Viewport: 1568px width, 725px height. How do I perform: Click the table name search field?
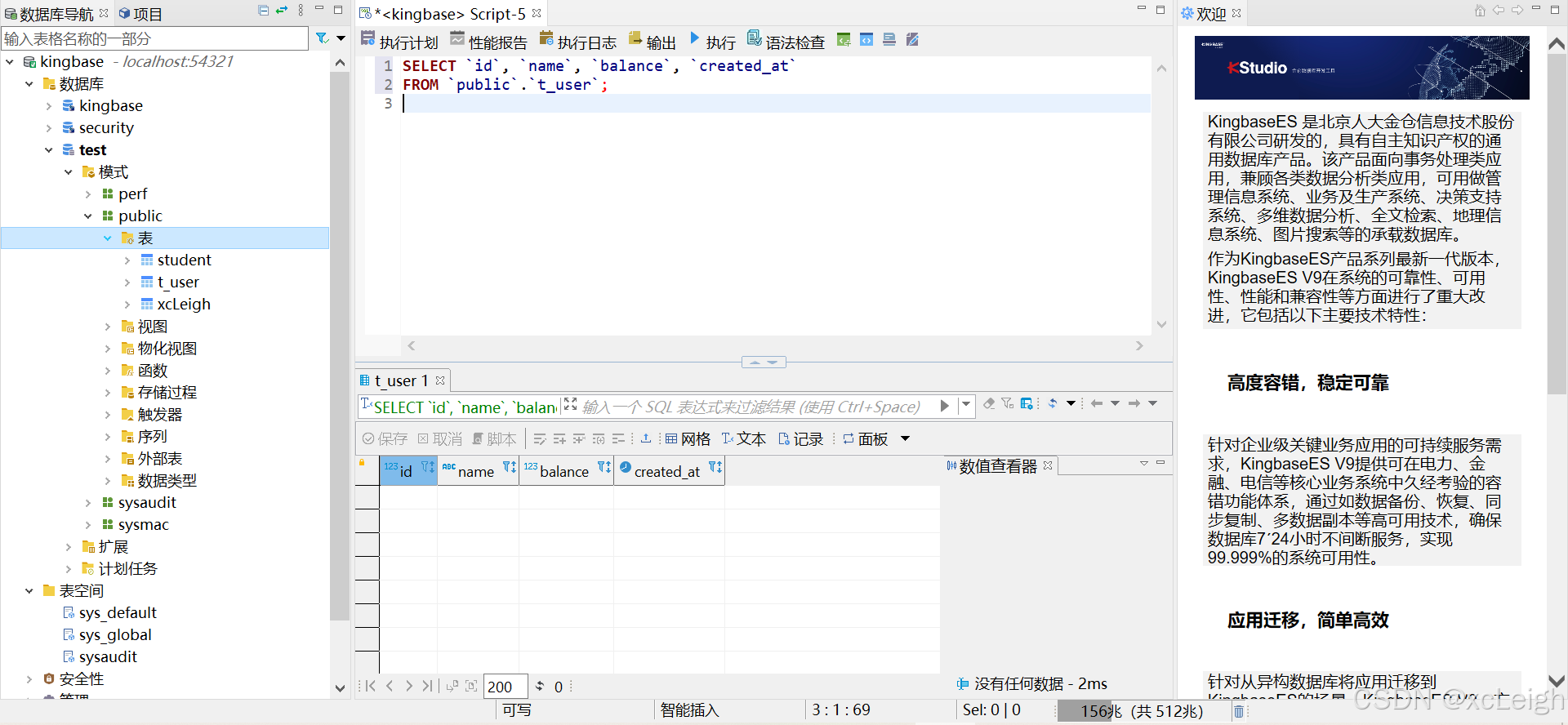coord(155,38)
